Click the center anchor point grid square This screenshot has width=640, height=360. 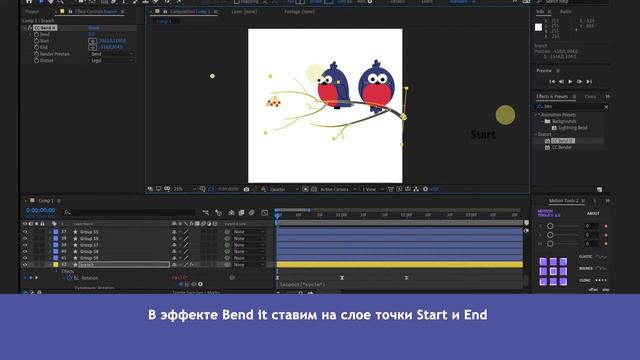(x=553, y=271)
